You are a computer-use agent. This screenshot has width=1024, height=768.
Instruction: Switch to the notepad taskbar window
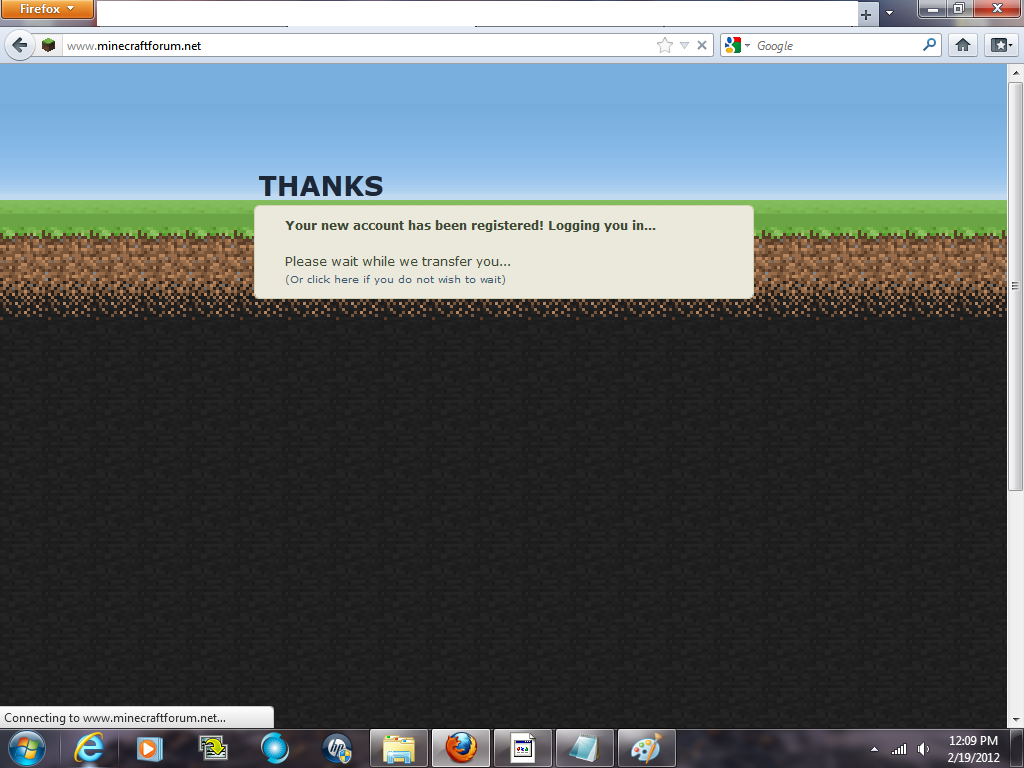pyautogui.click(x=585, y=748)
